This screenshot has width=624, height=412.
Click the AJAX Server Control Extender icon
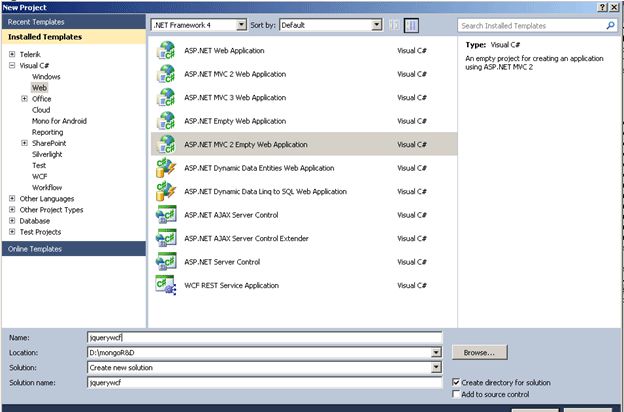166,238
